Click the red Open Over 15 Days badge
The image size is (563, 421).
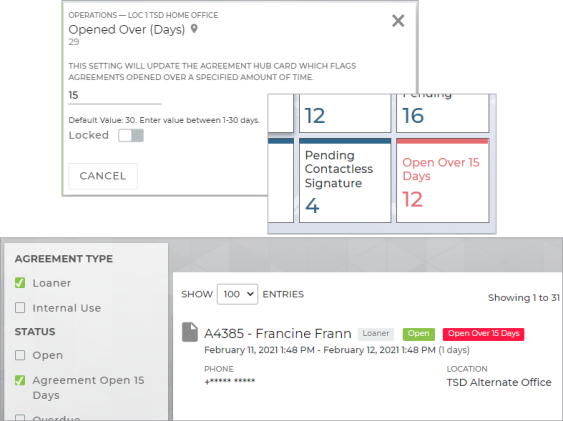click(483, 334)
